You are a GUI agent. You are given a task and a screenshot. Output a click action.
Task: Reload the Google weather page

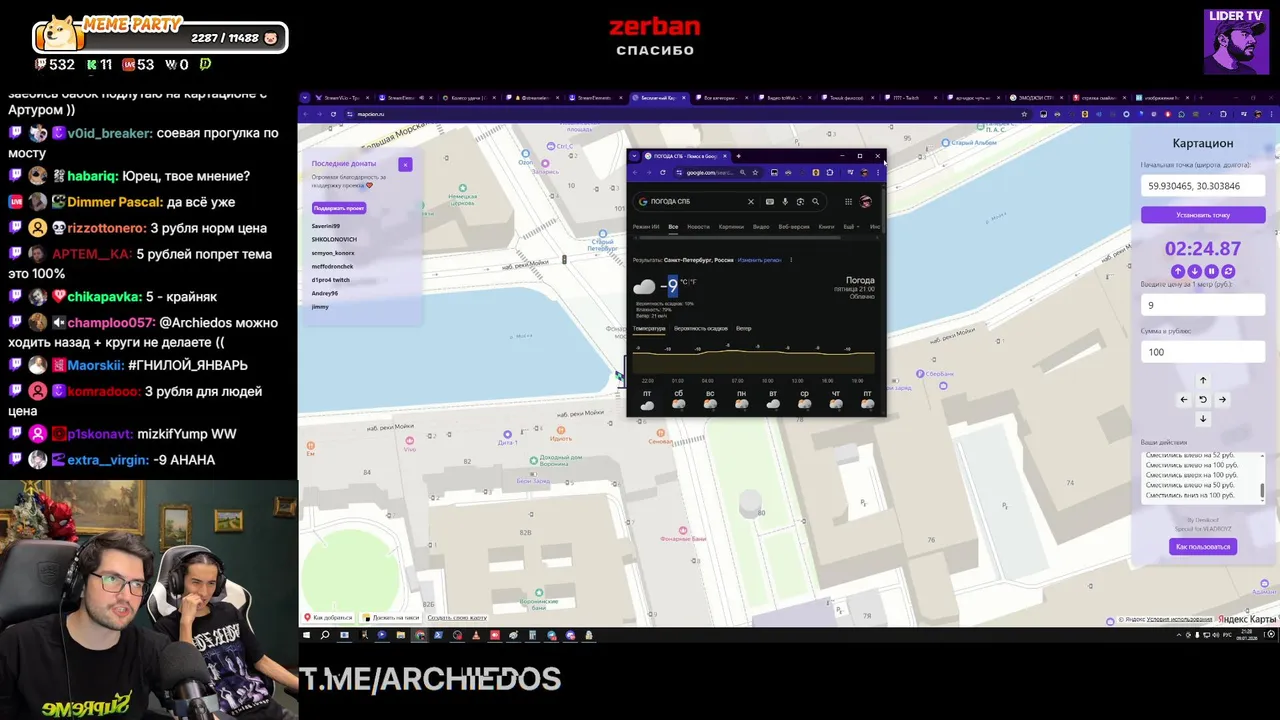[663, 173]
